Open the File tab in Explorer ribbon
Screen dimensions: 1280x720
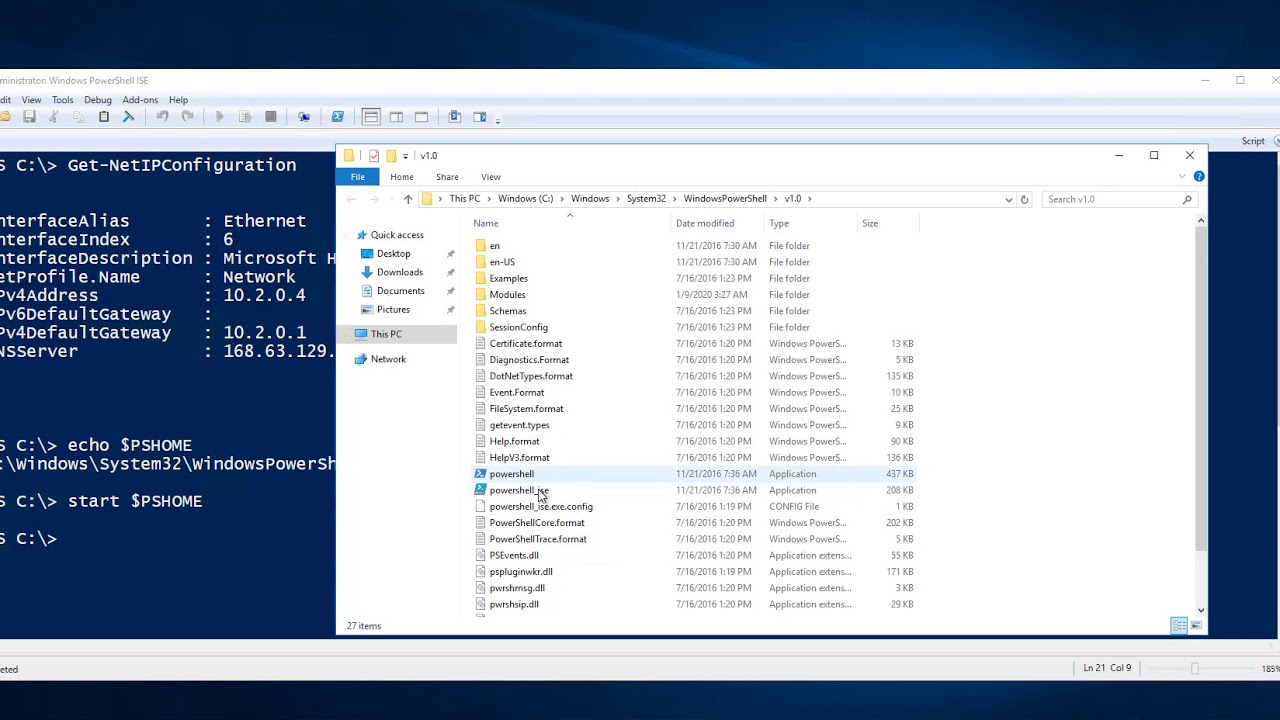pyautogui.click(x=357, y=177)
